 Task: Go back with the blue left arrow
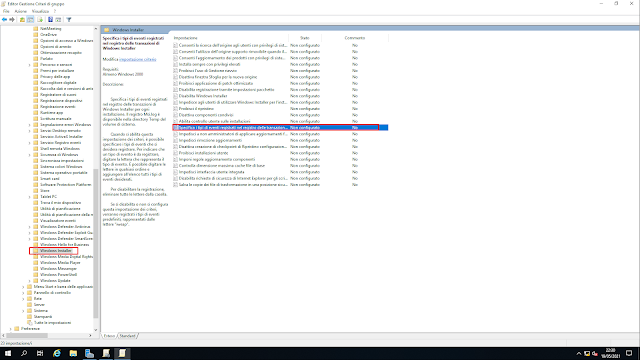click(x=4, y=20)
